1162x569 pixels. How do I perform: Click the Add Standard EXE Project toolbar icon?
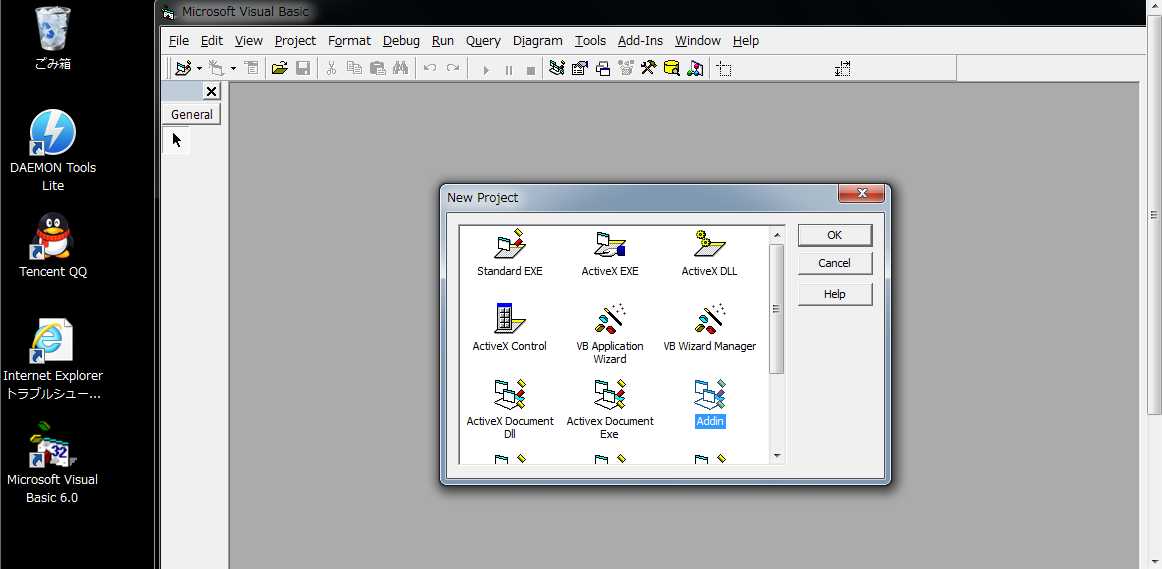(182, 69)
